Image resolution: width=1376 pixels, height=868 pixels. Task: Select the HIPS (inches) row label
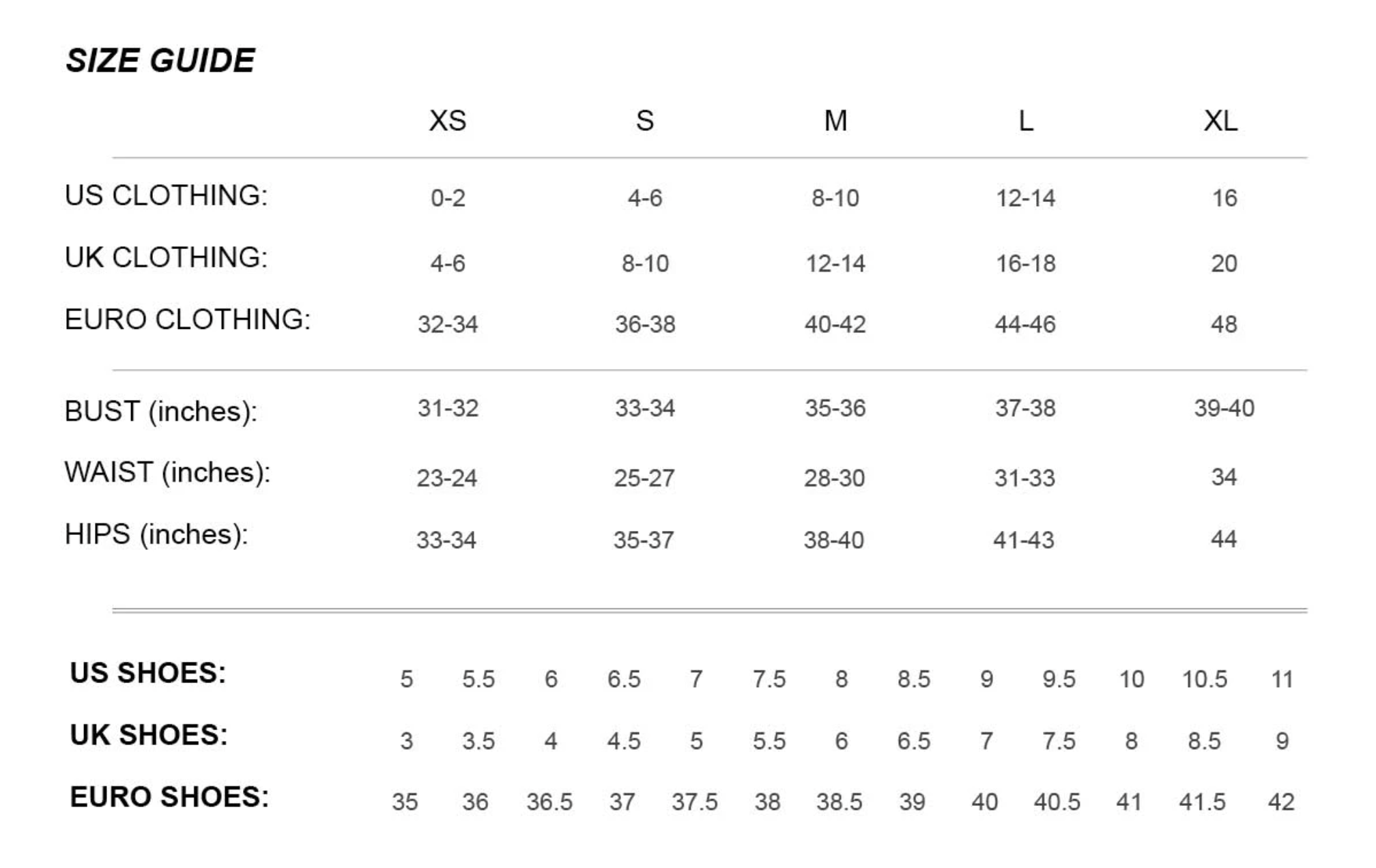tap(156, 534)
